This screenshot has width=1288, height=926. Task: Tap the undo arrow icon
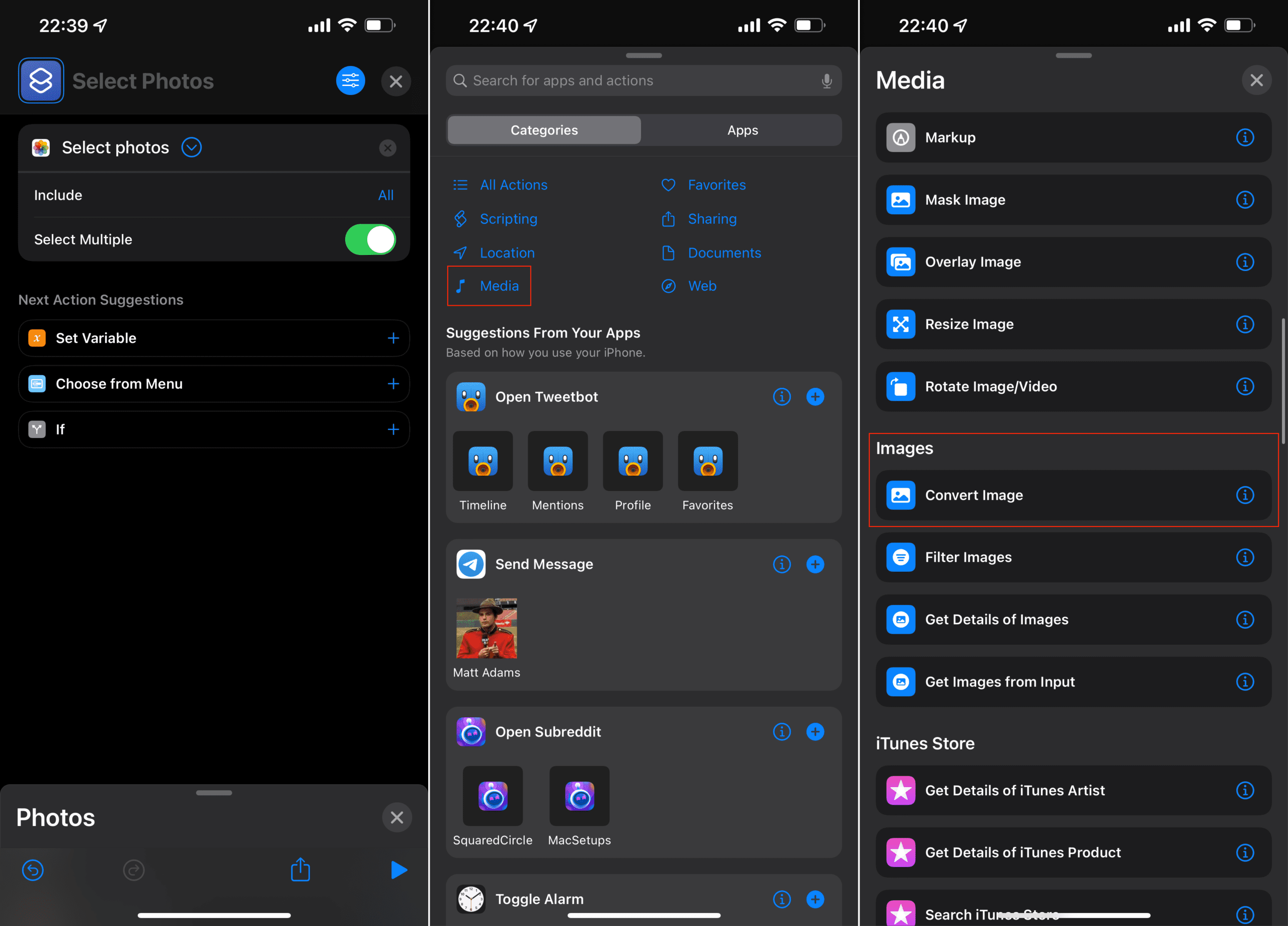pyautogui.click(x=33, y=870)
